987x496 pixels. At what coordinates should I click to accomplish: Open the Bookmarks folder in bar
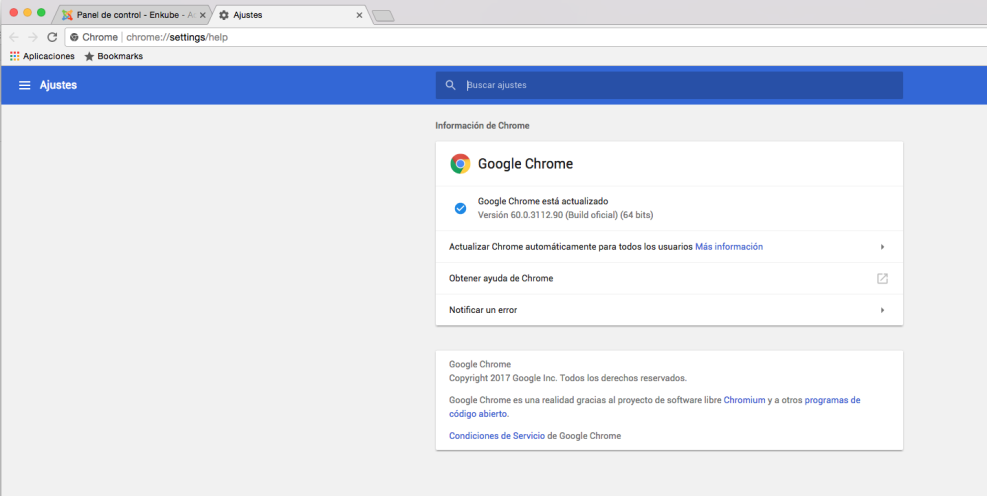pos(113,56)
